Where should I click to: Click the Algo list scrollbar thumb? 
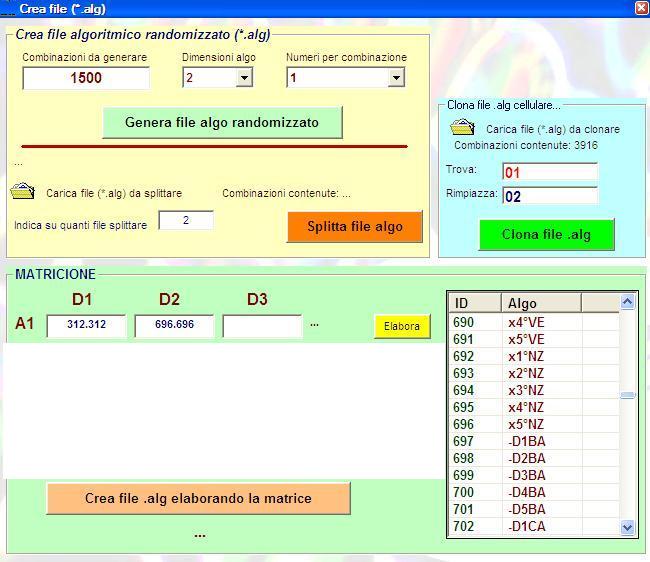click(x=628, y=395)
